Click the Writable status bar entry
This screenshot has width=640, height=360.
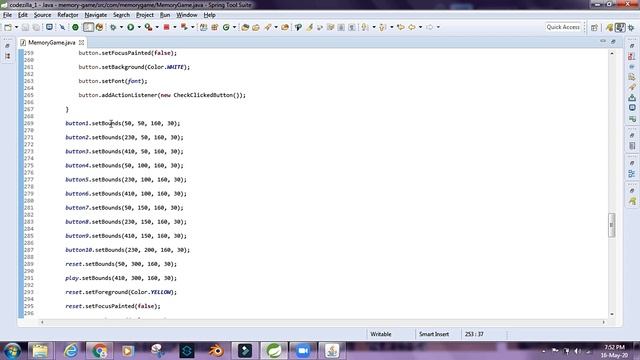click(x=381, y=334)
